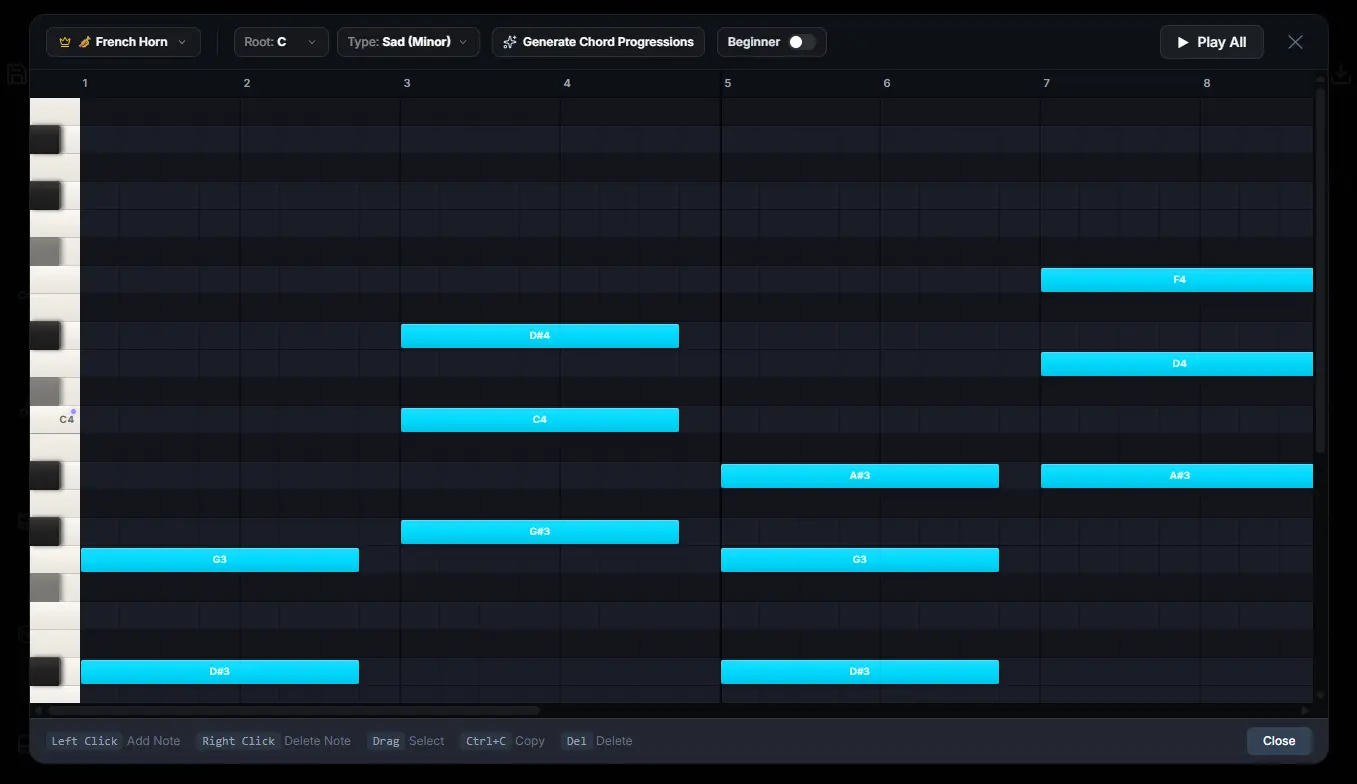The height and width of the screenshot is (784, 1357).
Task: Click bar 2 timeline marker
Action: [x=247, y=83]
